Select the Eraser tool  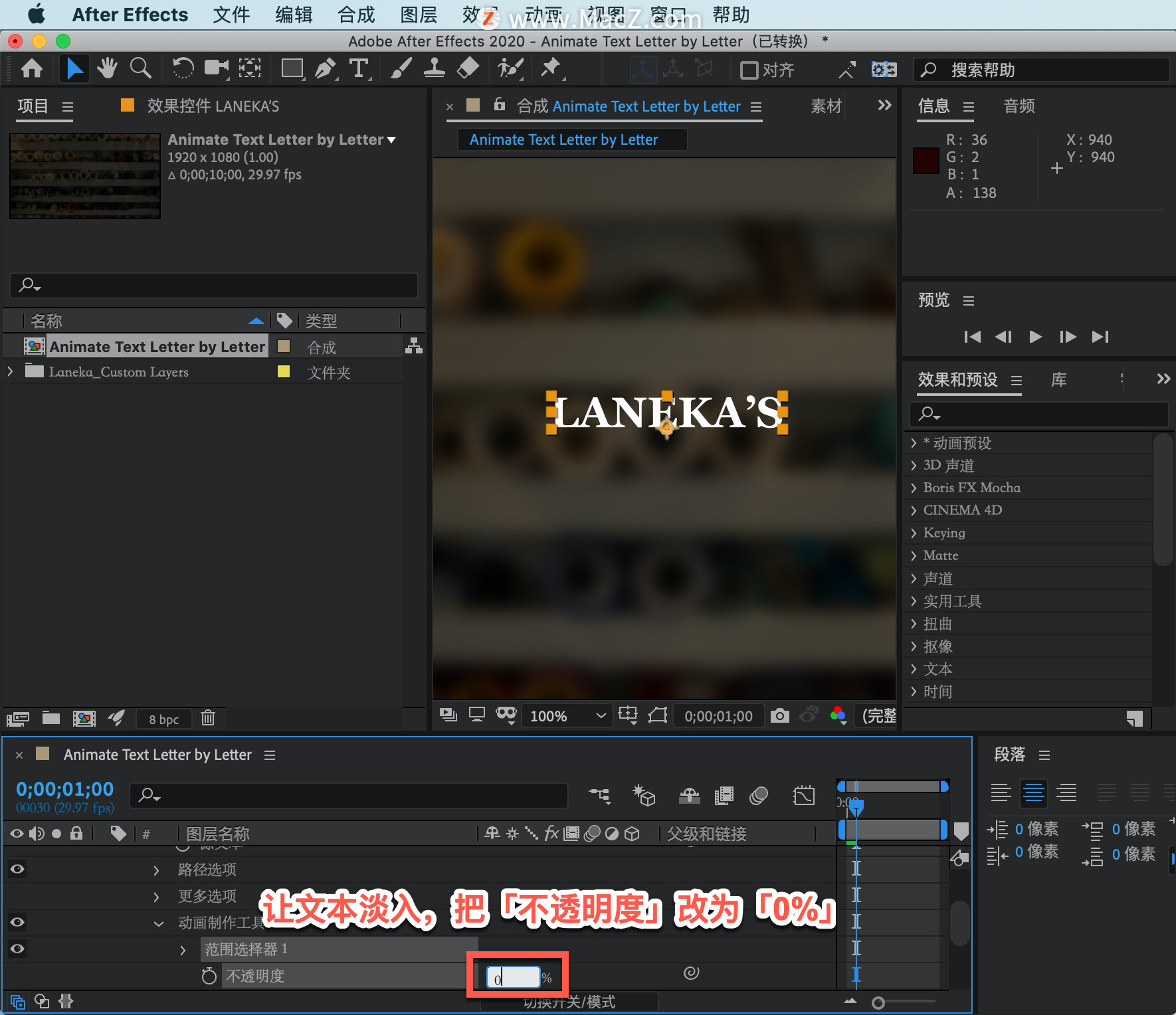point(468,68)
